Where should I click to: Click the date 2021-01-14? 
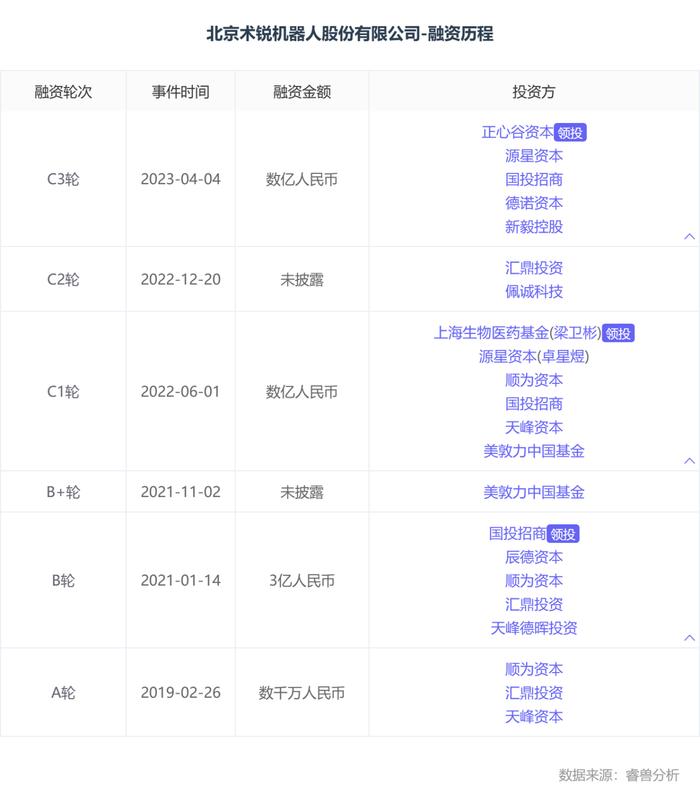pyautogui.click(x=180, y=581)
